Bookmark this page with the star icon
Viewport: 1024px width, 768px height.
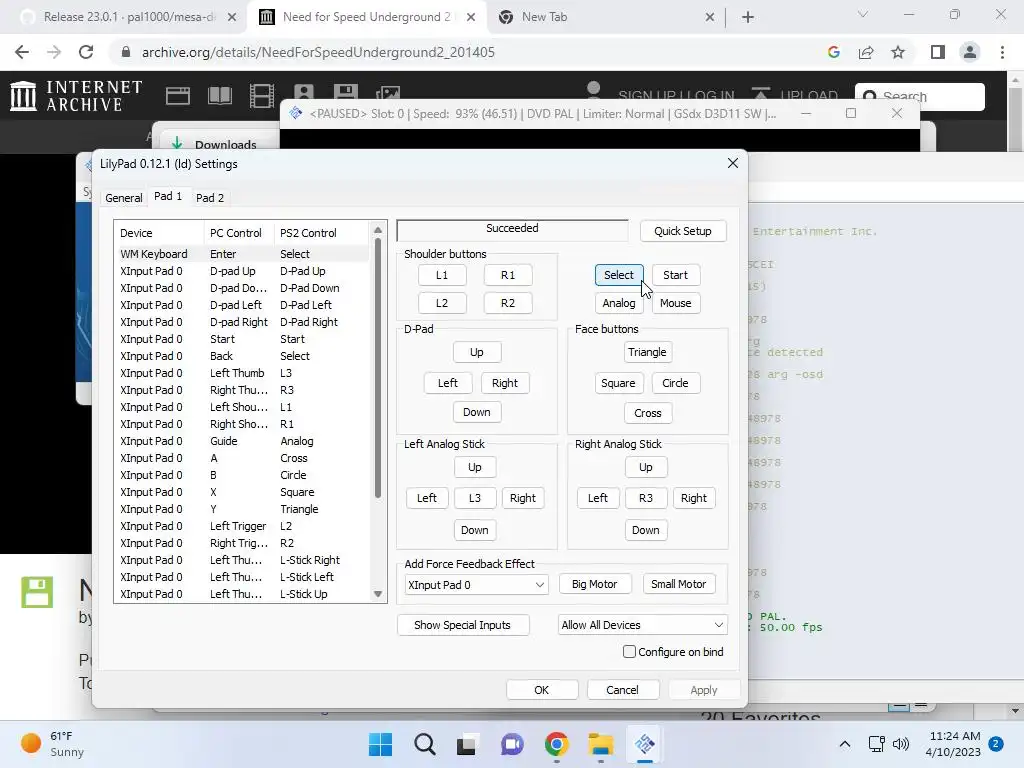(x=898, y=52)
